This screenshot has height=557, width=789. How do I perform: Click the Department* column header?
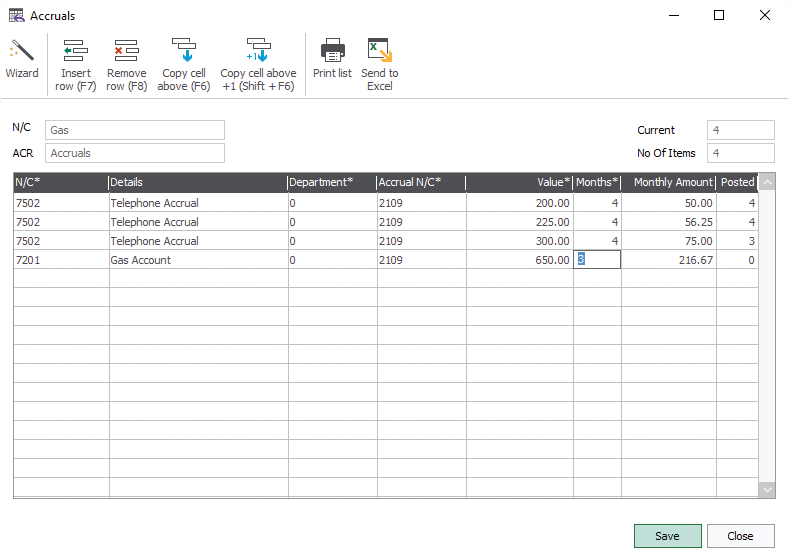coord(332,182)
